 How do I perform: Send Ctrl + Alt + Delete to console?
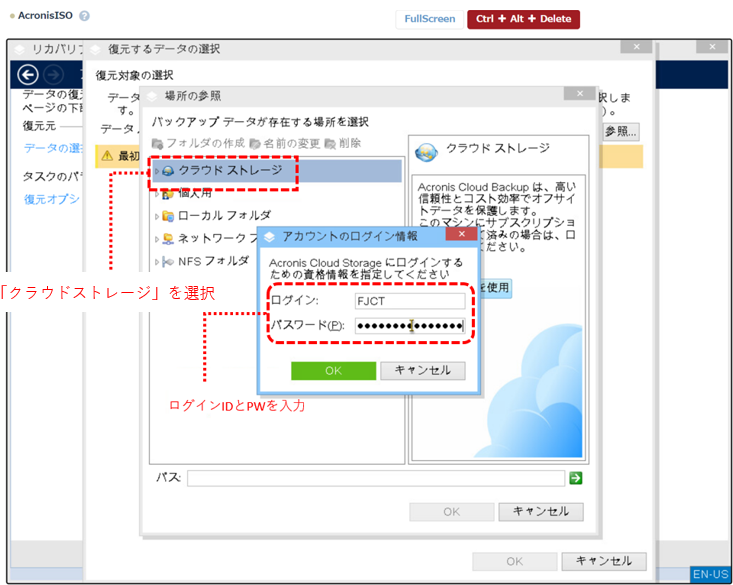click(523, 19)
